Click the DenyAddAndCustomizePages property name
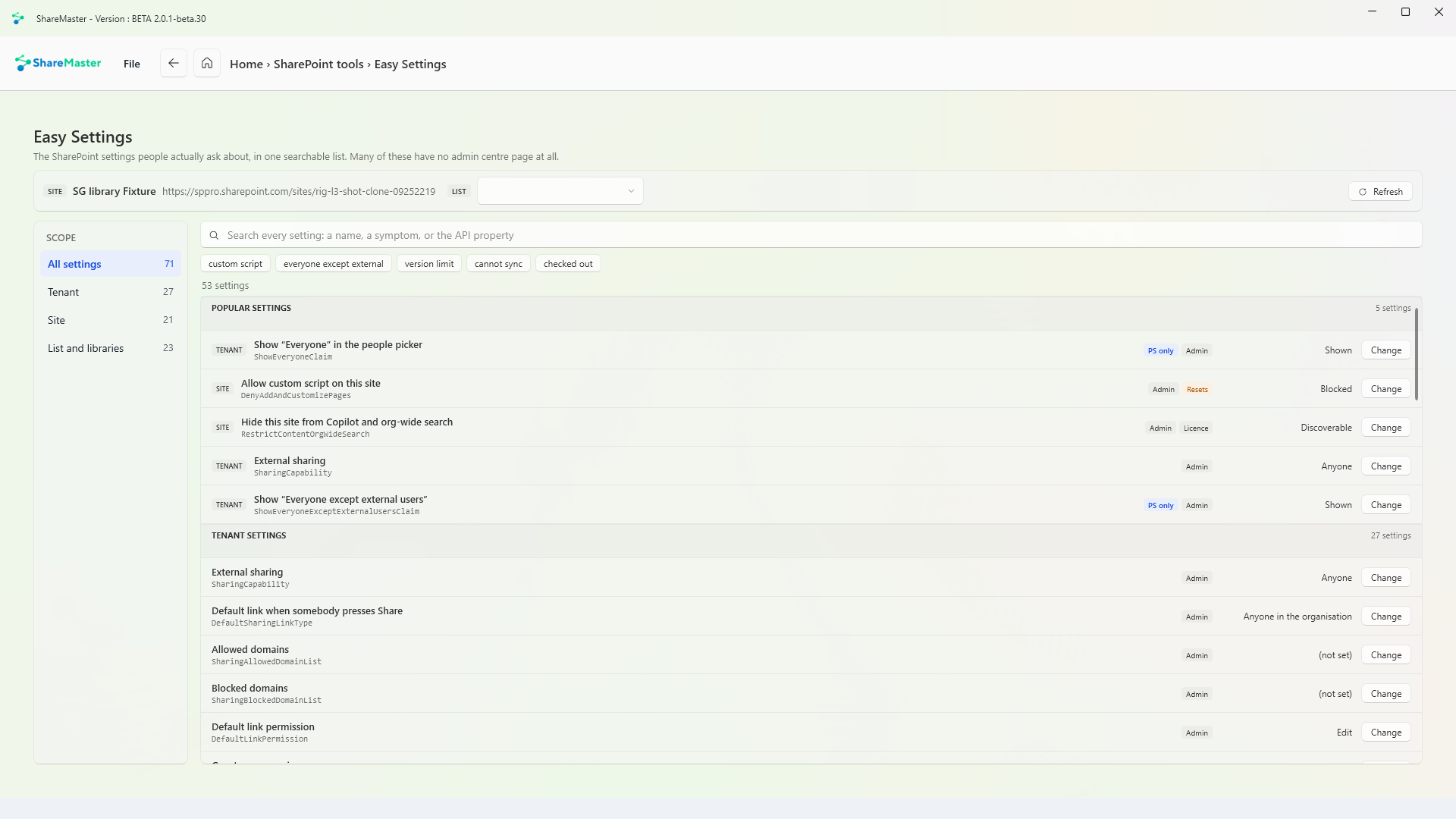This screenshot has width=1456, height=819. (296, 396)
